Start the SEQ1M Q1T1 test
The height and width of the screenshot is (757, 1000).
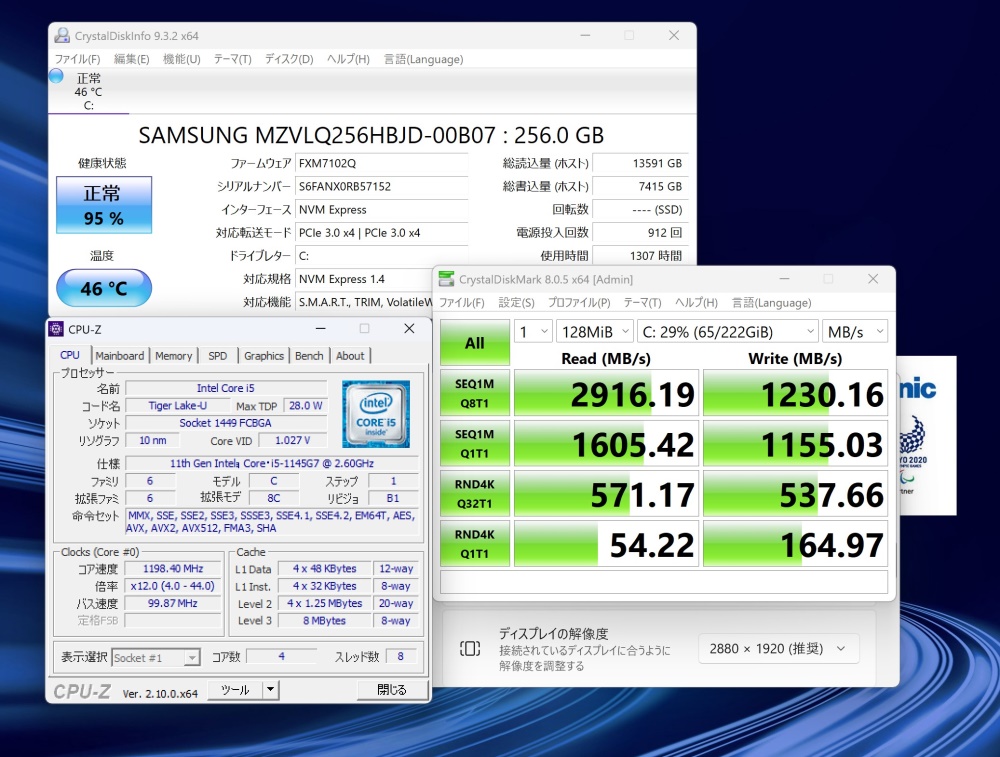(474, 443)
